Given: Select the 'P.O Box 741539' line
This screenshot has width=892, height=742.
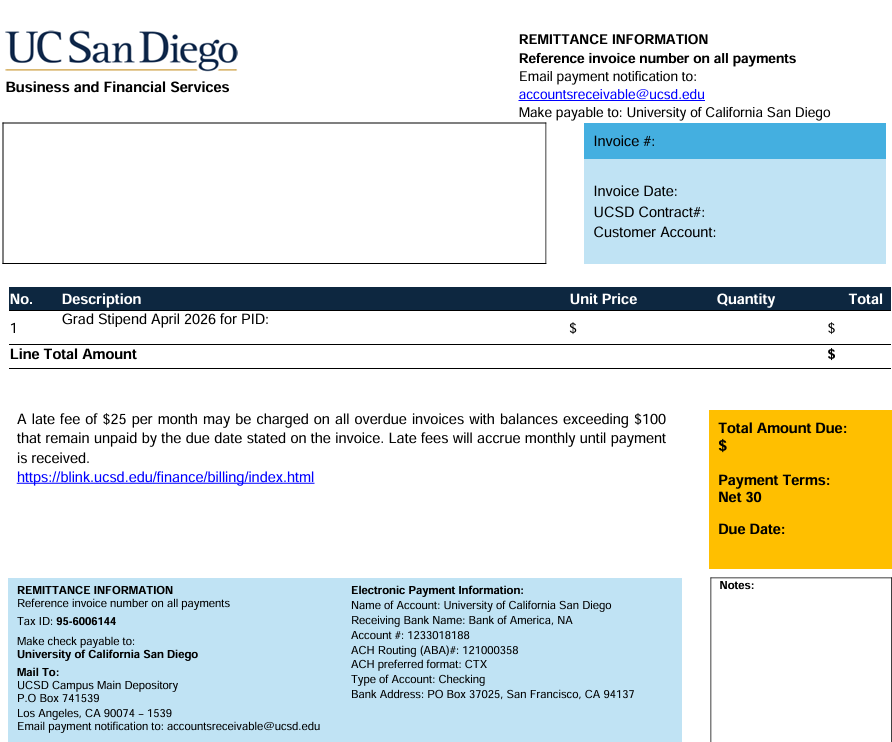Looking at the screenshot, I should [58, 698].
